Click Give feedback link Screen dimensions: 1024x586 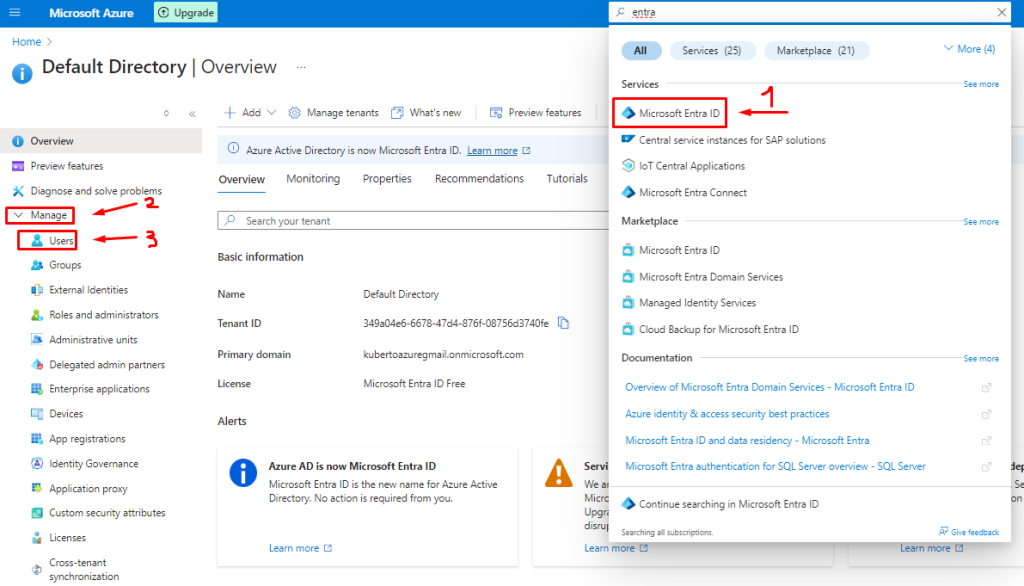(x=969, y=532)
